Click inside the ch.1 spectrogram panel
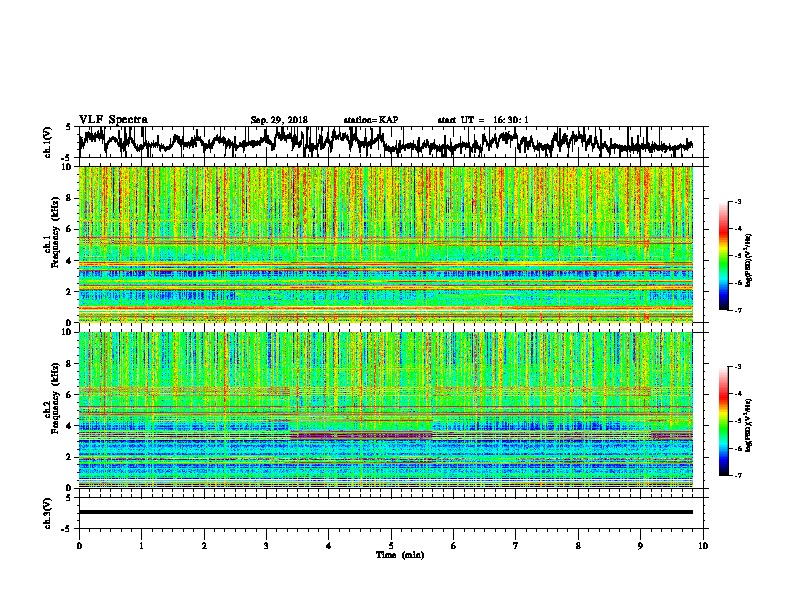792x612 pixels. pos(385,244)
